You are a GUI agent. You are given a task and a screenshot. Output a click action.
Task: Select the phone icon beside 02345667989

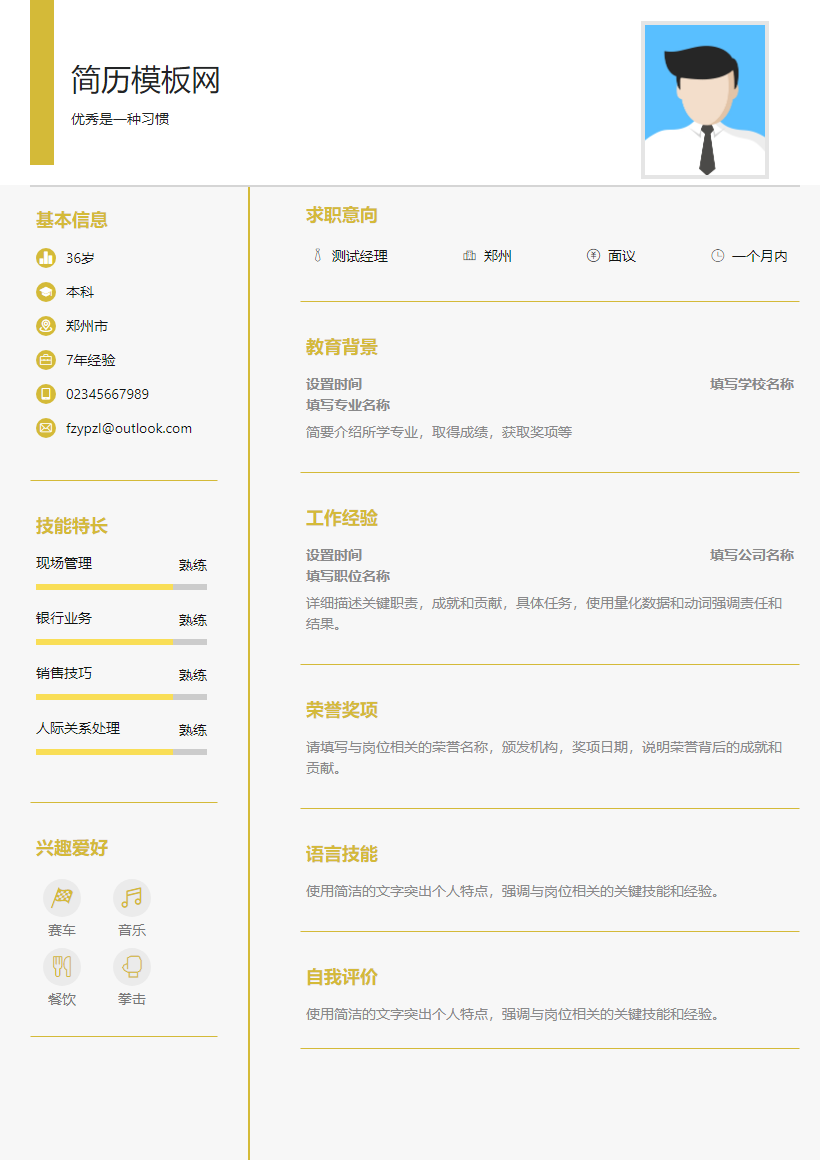tap(45, 393)
